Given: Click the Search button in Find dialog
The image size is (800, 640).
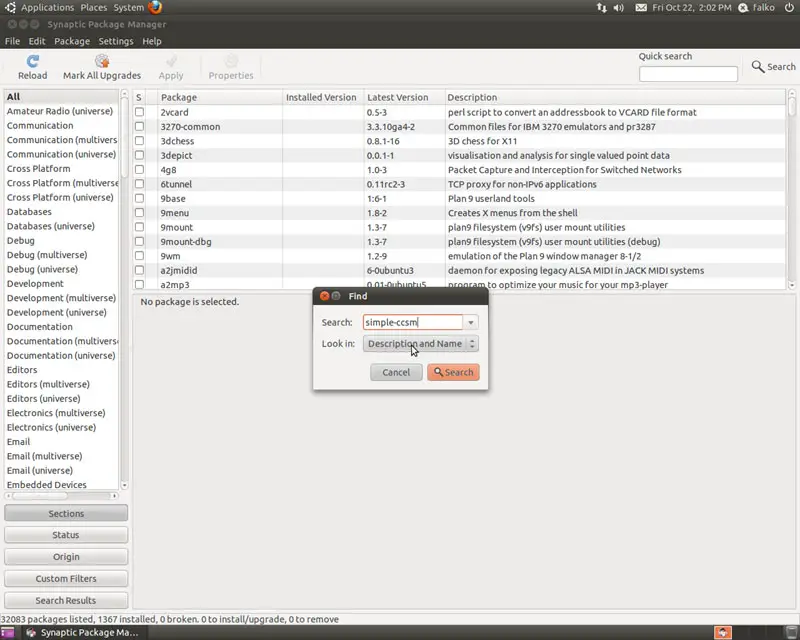Looking at the screenshot, I should pos(453,372).
